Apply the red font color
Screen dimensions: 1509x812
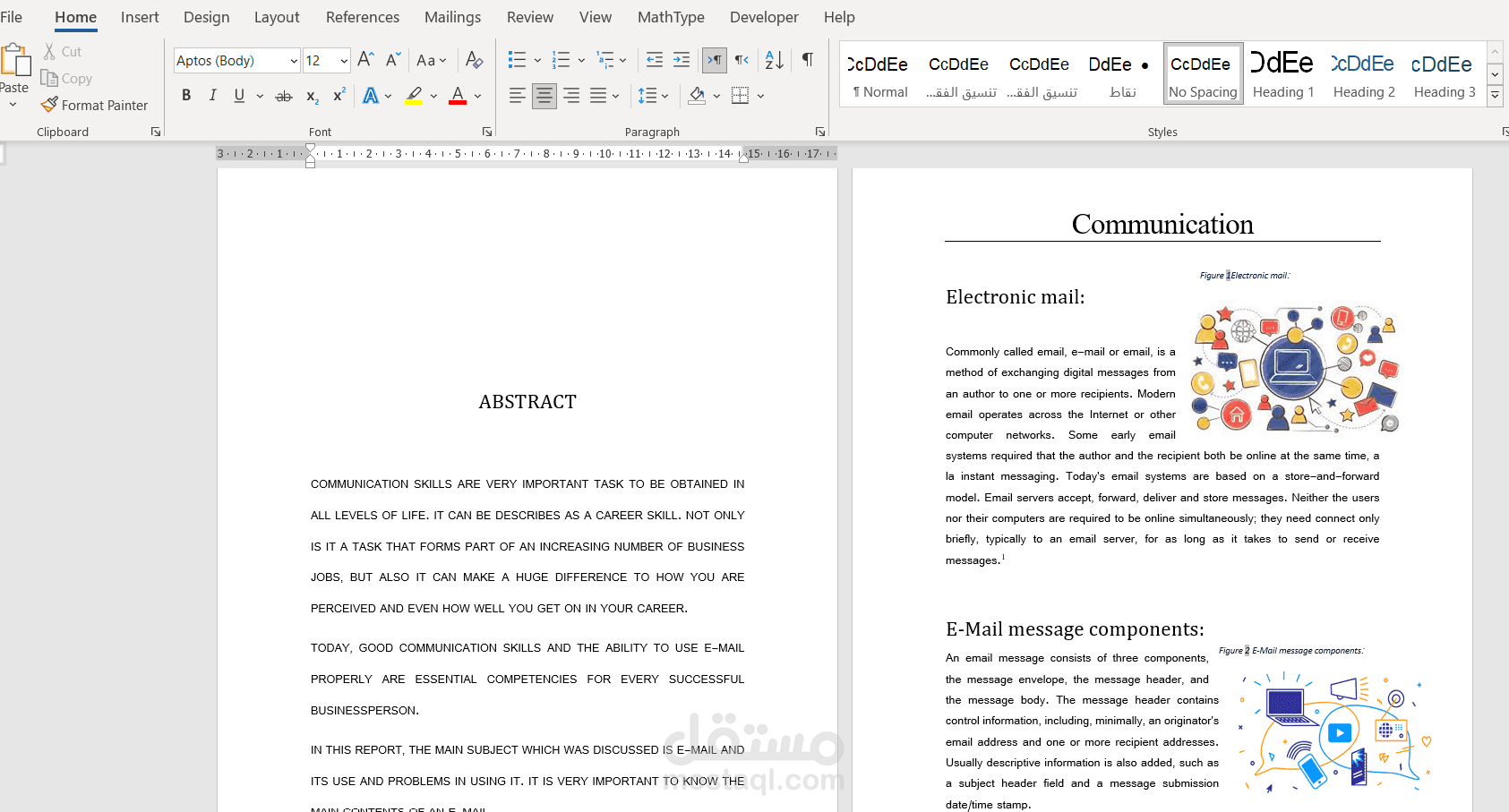tap(458, 96)
